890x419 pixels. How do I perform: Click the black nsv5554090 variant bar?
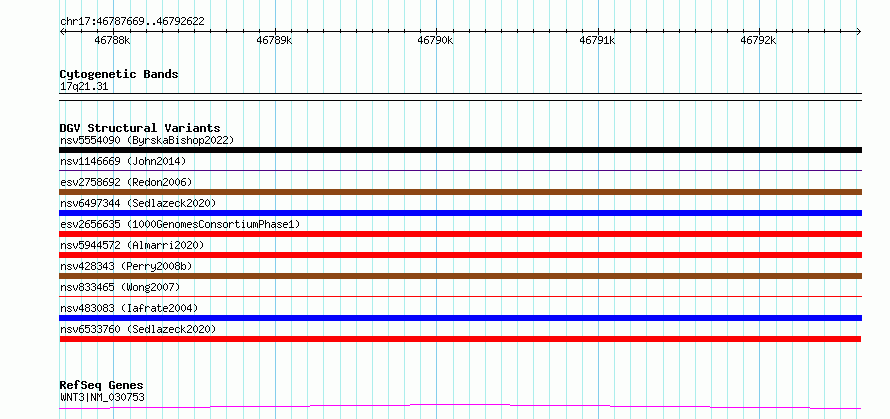pyautogui.click(x=460, y=150)
